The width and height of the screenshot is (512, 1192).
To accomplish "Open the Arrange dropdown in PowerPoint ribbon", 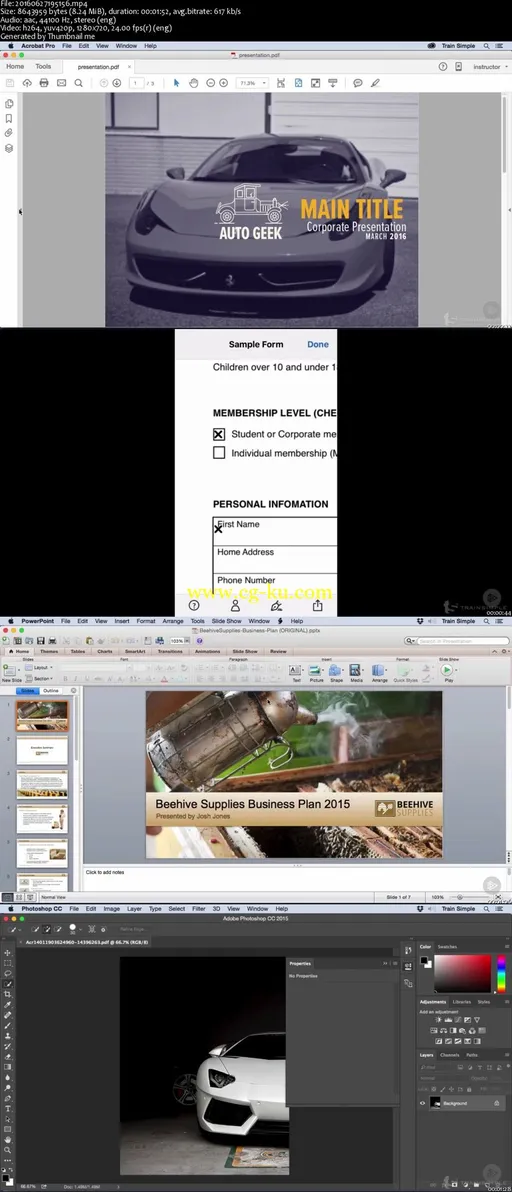I will [379, 673].
